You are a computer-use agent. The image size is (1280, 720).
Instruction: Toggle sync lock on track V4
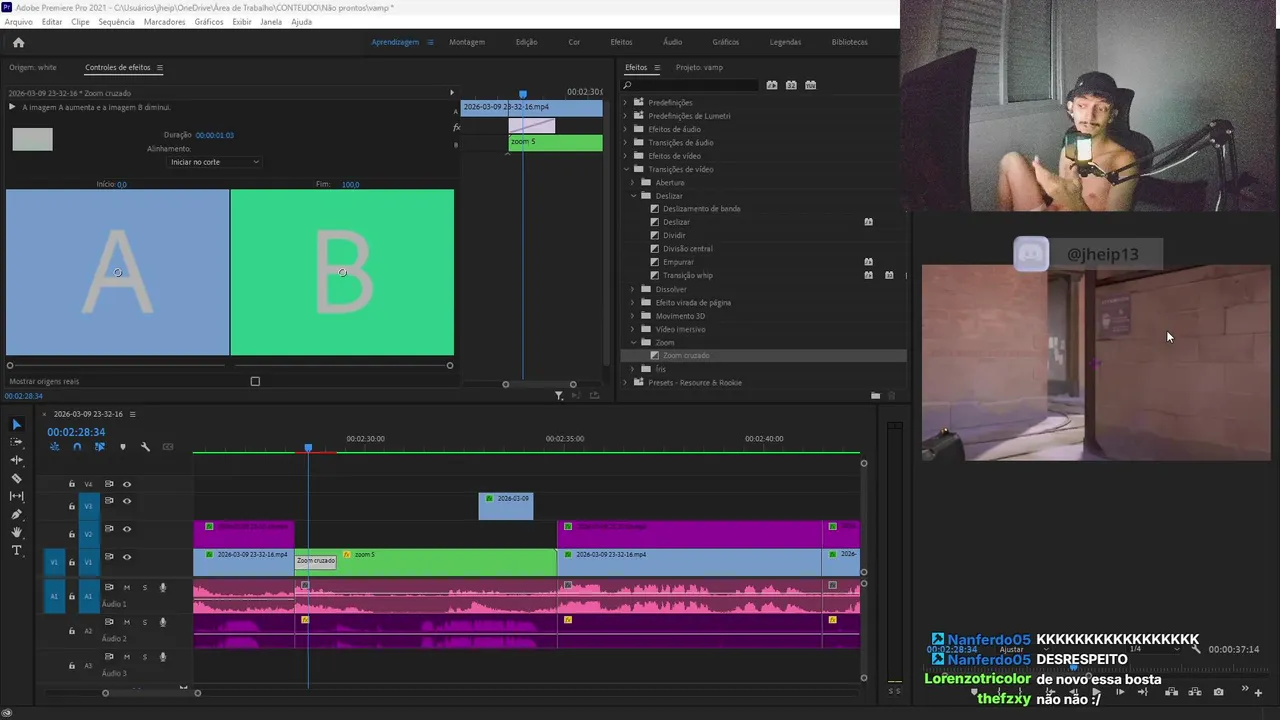109,484
